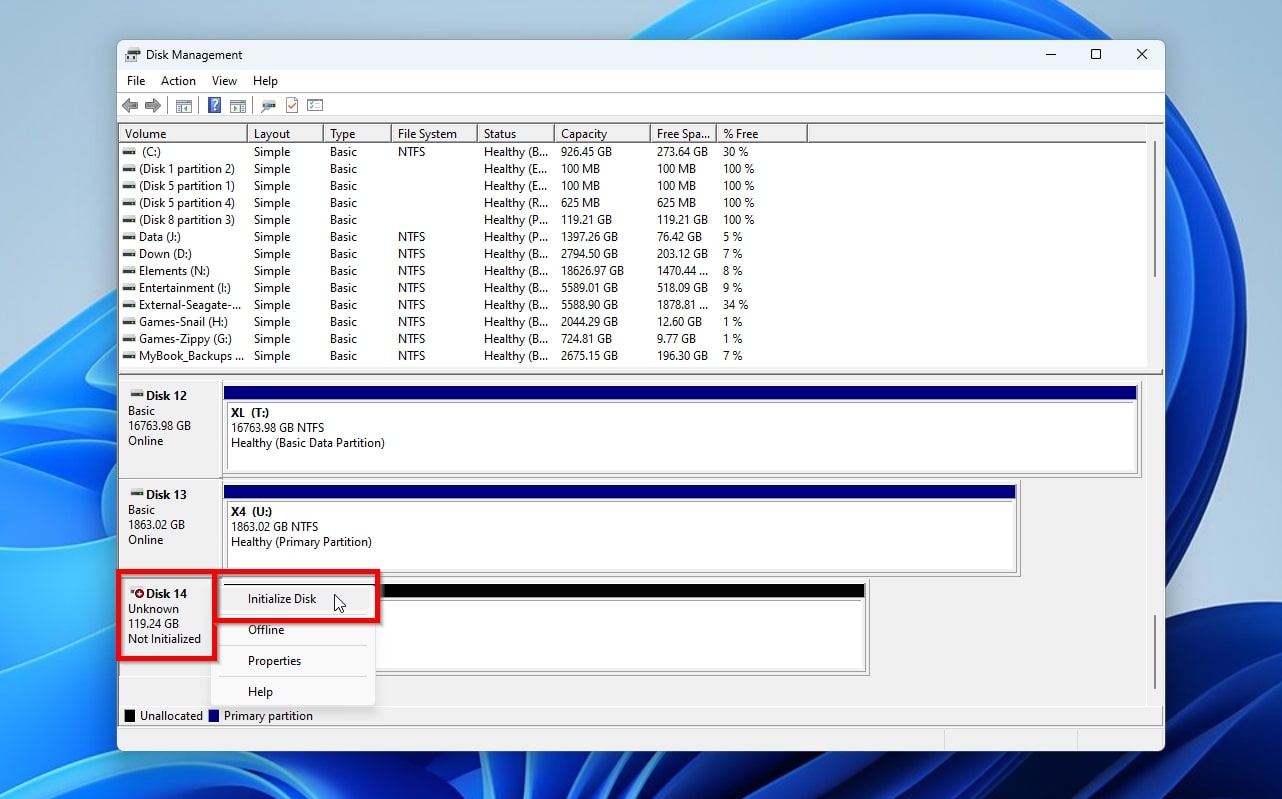Click the red error icon beside Disk 14
The image size is (1282, 799).
137,594
